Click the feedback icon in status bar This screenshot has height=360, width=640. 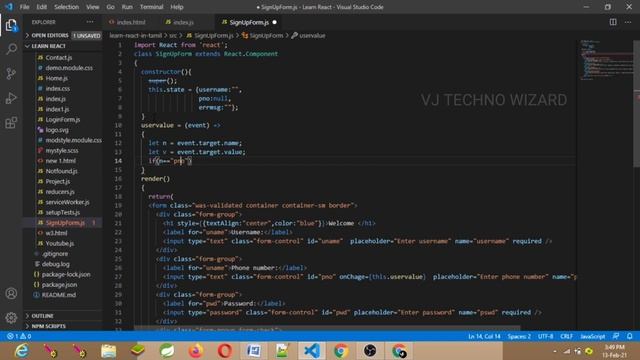tap(616, 336)
